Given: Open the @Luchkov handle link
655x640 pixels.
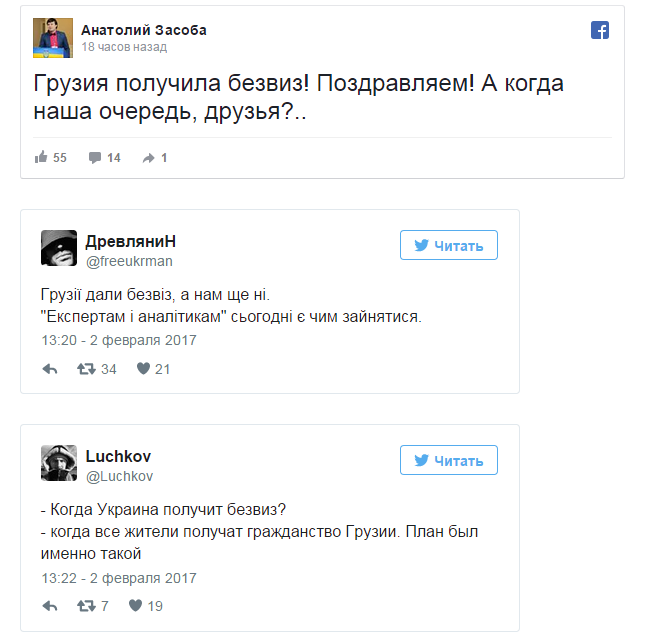Looking at the screenshot, I should (x=119, y=477).
